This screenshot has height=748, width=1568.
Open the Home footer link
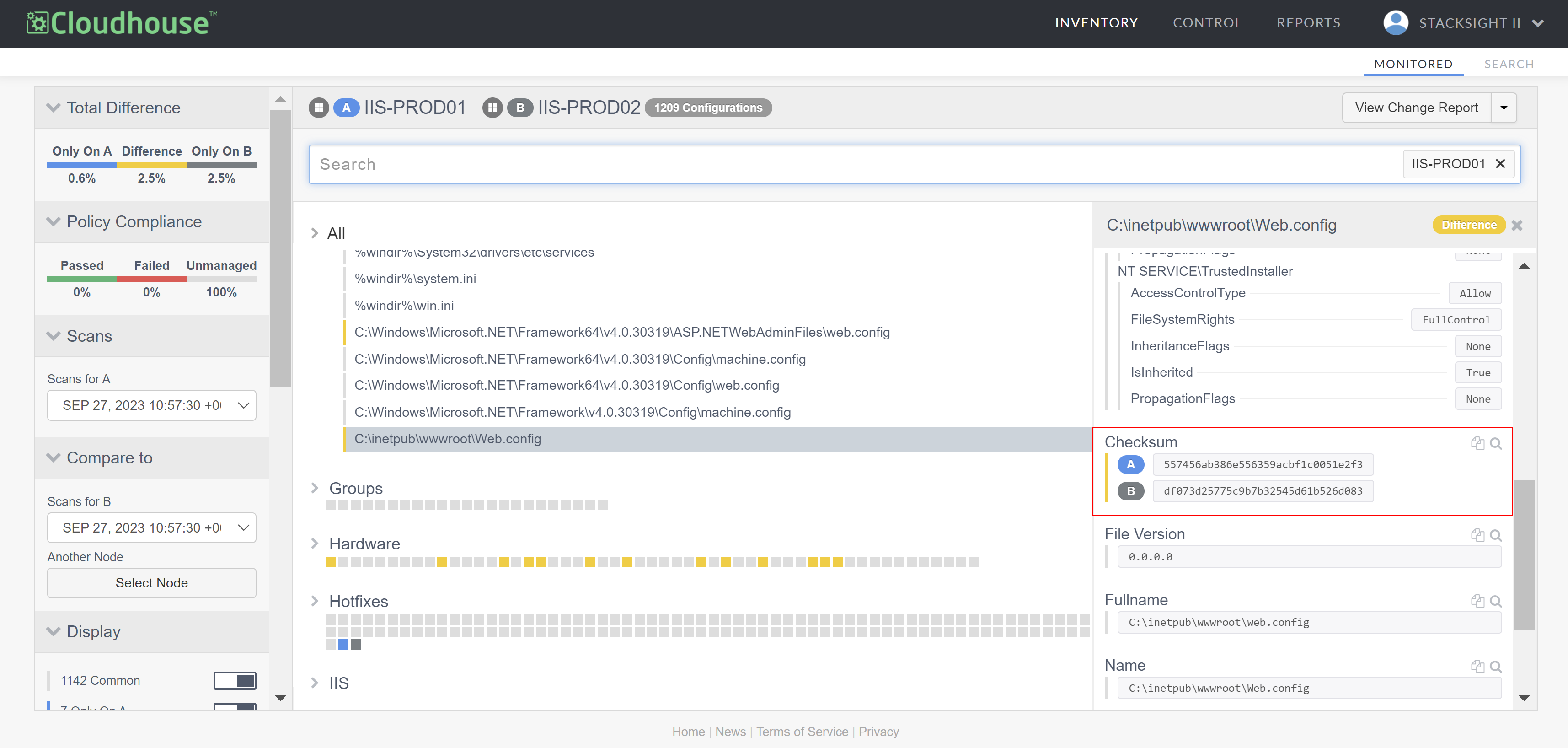point(689,732)
